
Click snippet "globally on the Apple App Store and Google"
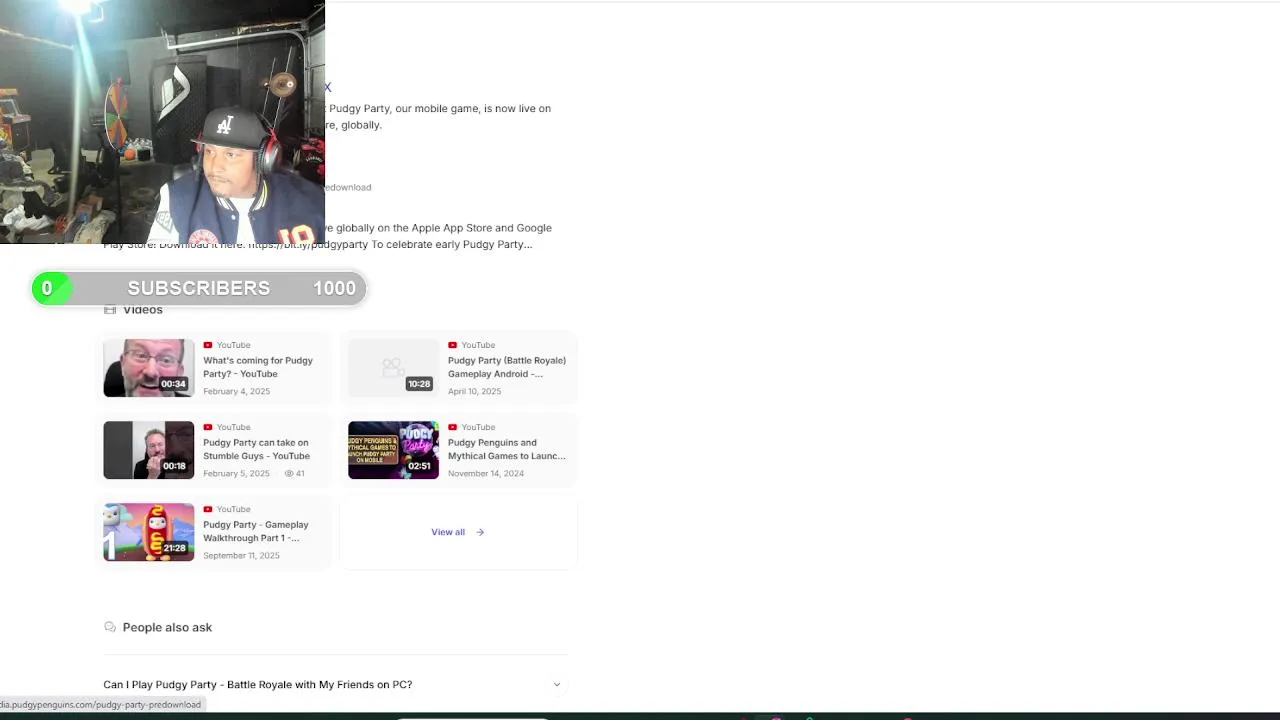[x=444, y=228]
